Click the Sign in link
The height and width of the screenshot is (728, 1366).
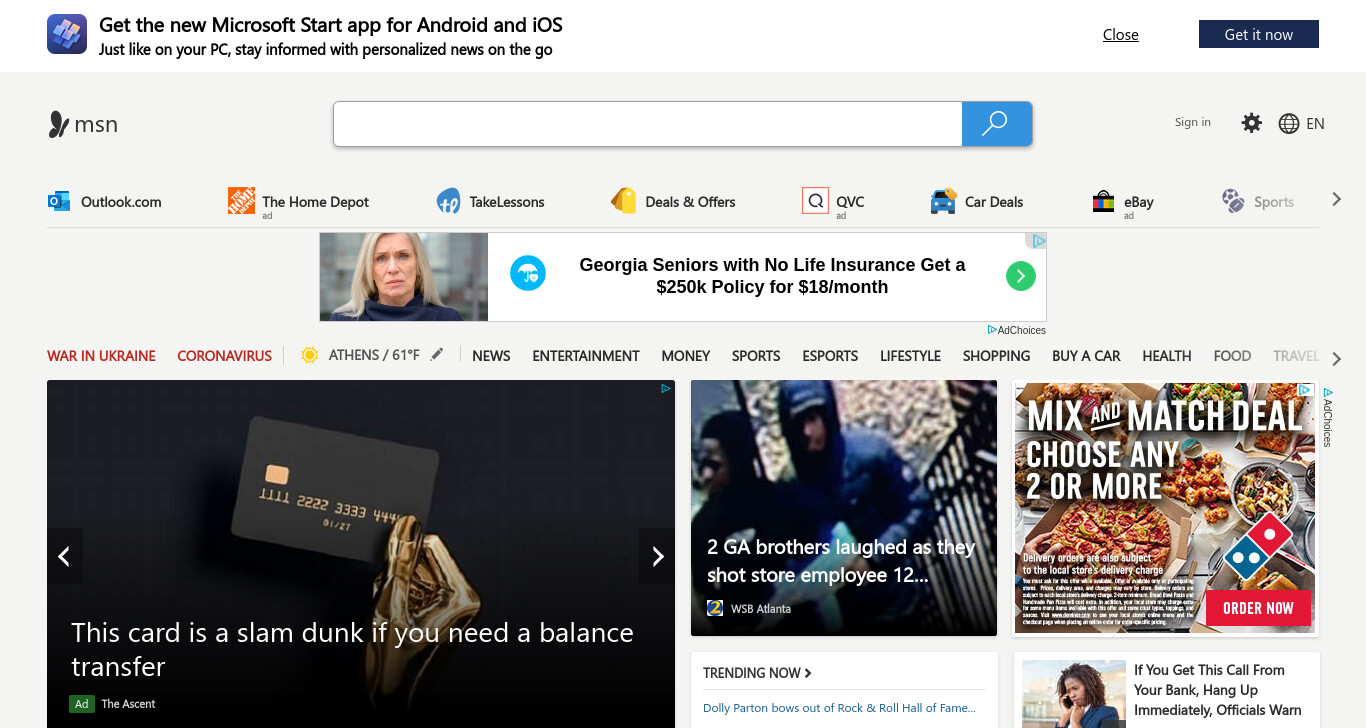(x=1192, y=122)
